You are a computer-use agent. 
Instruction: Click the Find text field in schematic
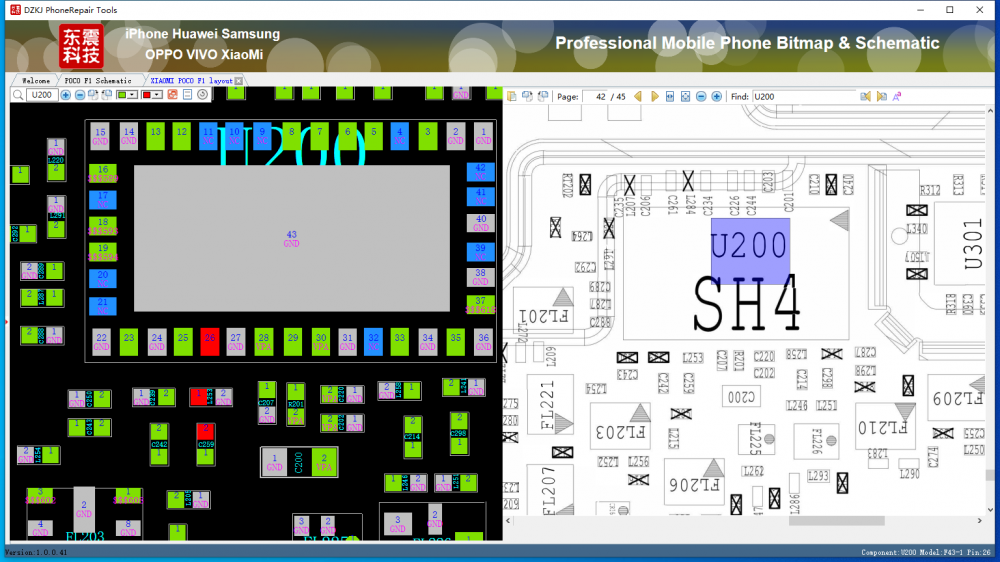[804, 96]
